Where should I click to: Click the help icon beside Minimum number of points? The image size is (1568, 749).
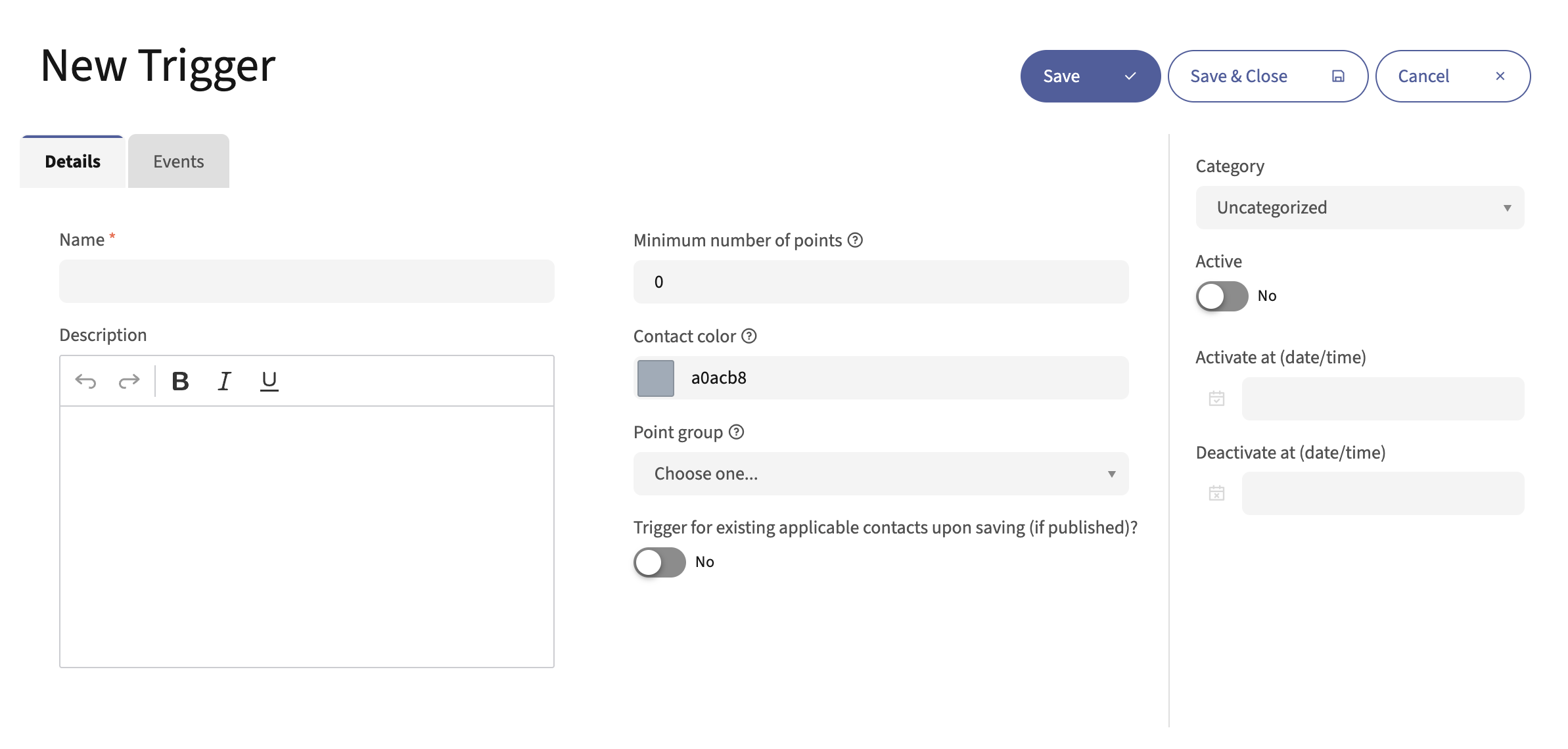point(855,240)
